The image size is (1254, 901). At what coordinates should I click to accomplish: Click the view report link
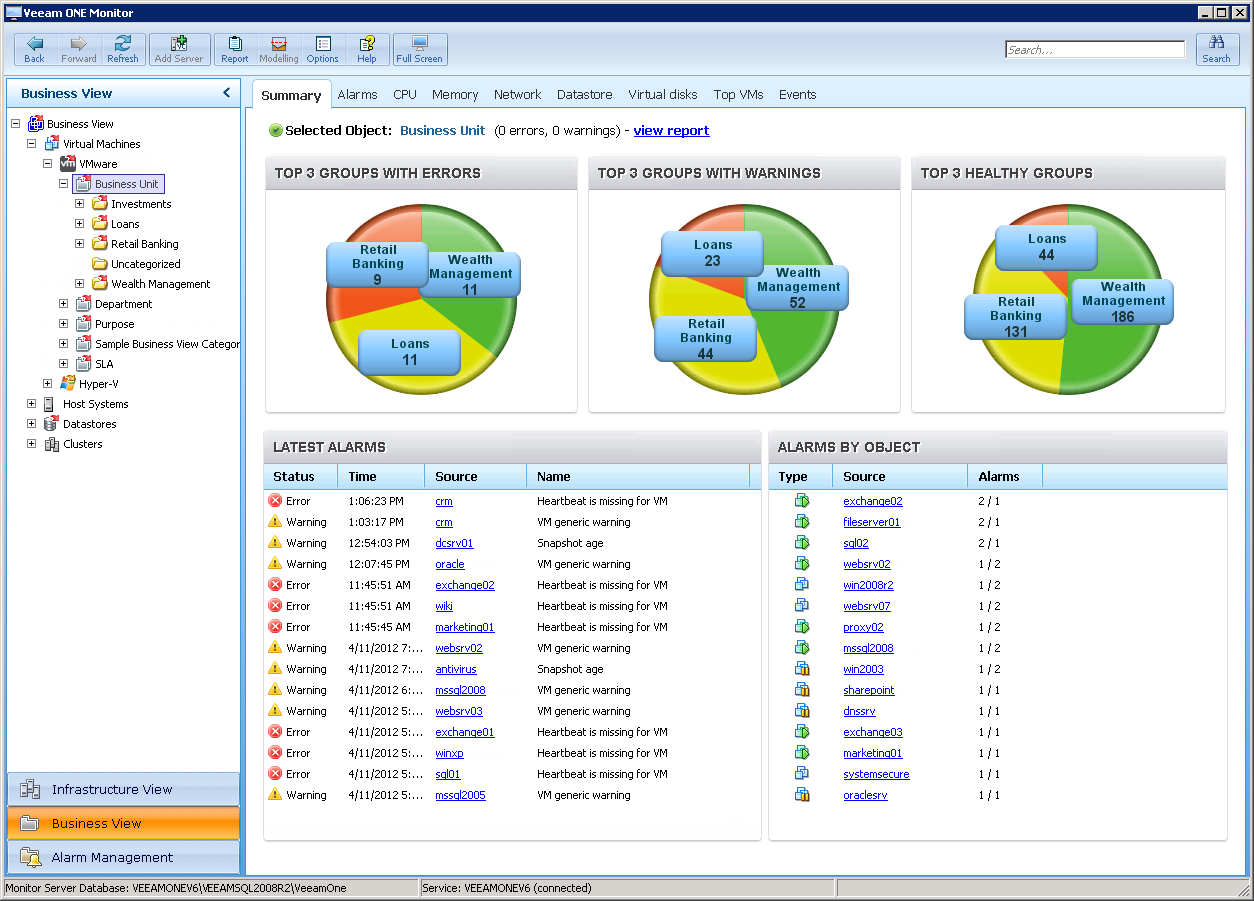pos(671,131)
